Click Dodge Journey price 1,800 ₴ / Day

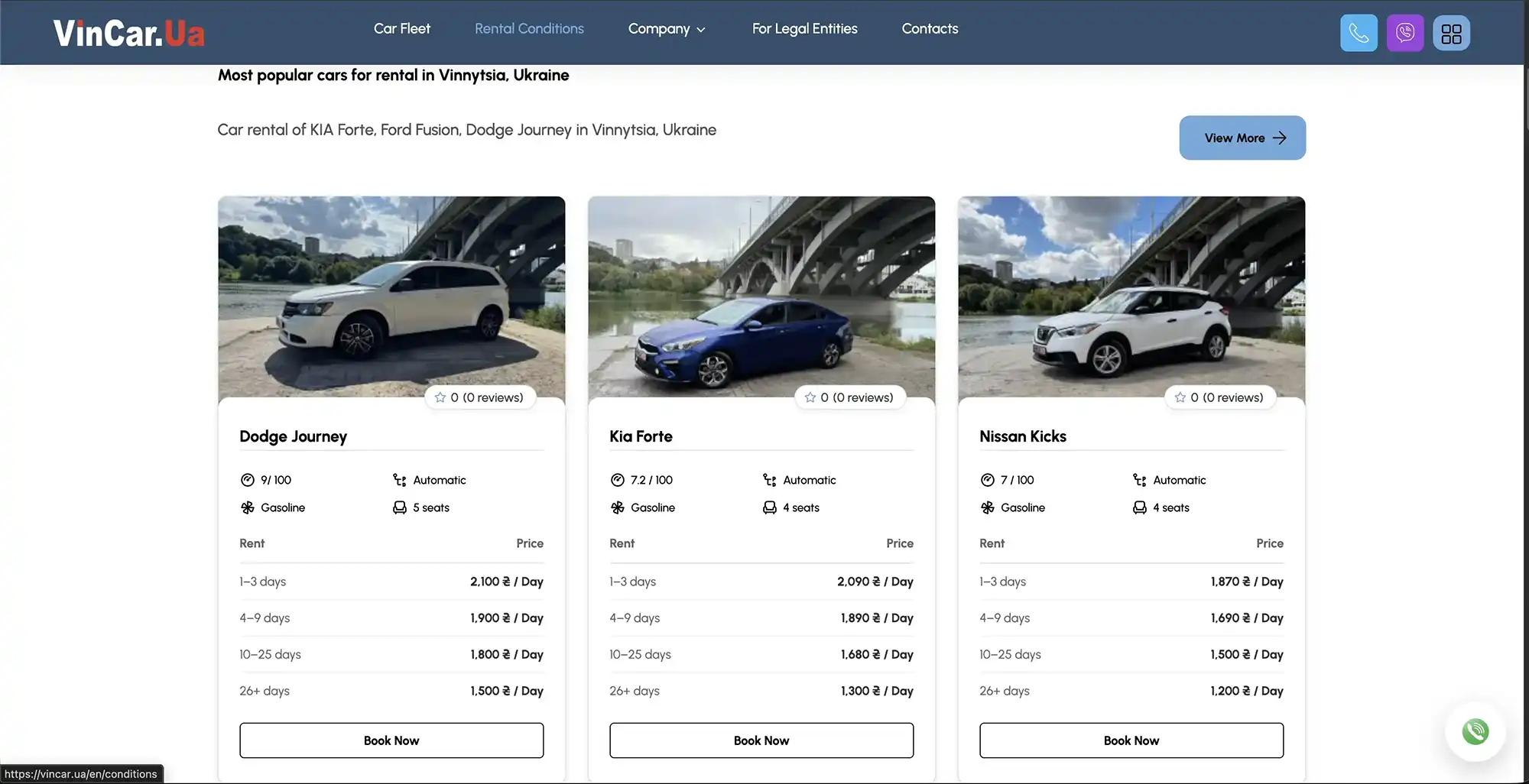pyautogui.click(x=507, y=654)
